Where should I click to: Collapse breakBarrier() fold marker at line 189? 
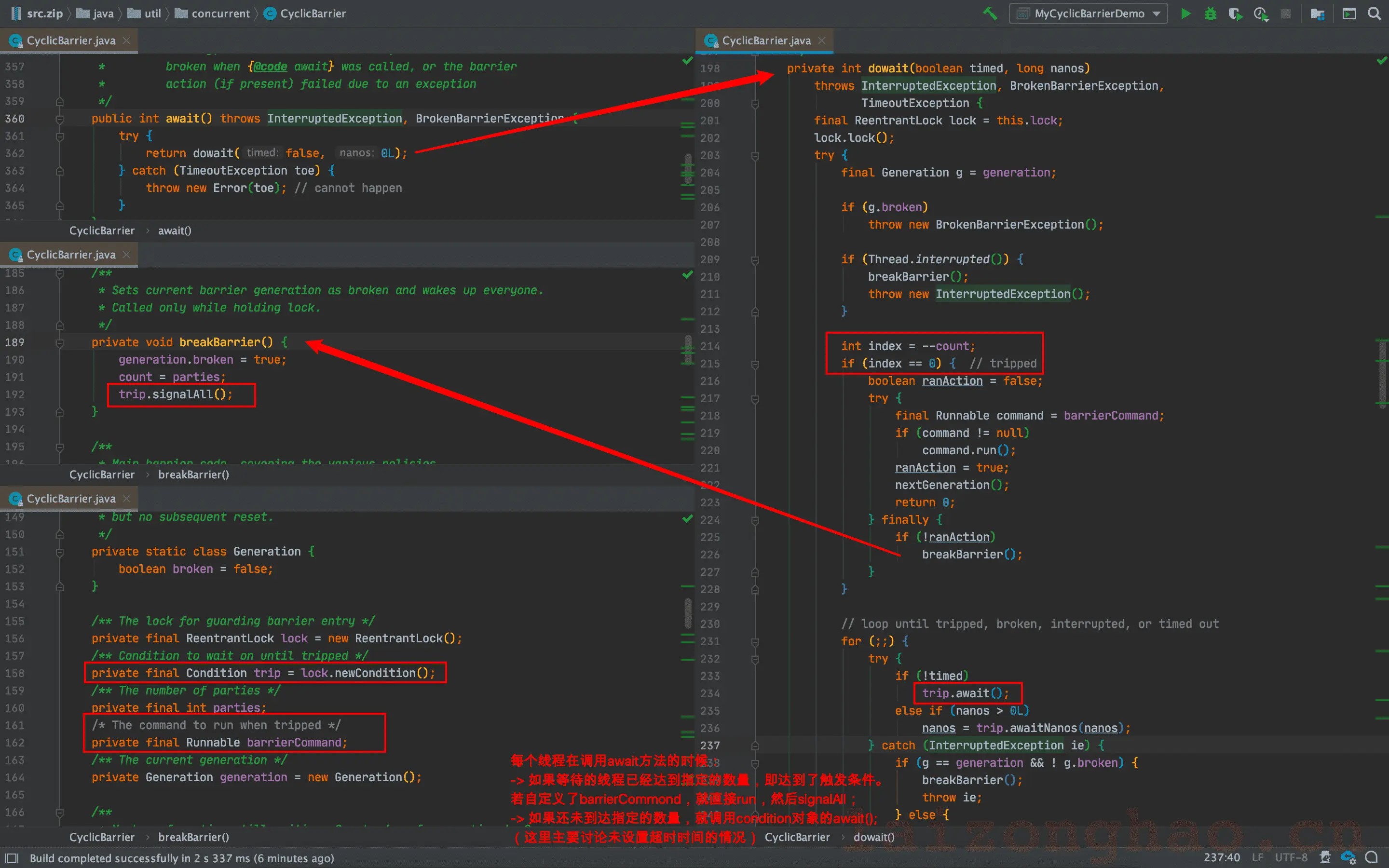click(60, 343)
